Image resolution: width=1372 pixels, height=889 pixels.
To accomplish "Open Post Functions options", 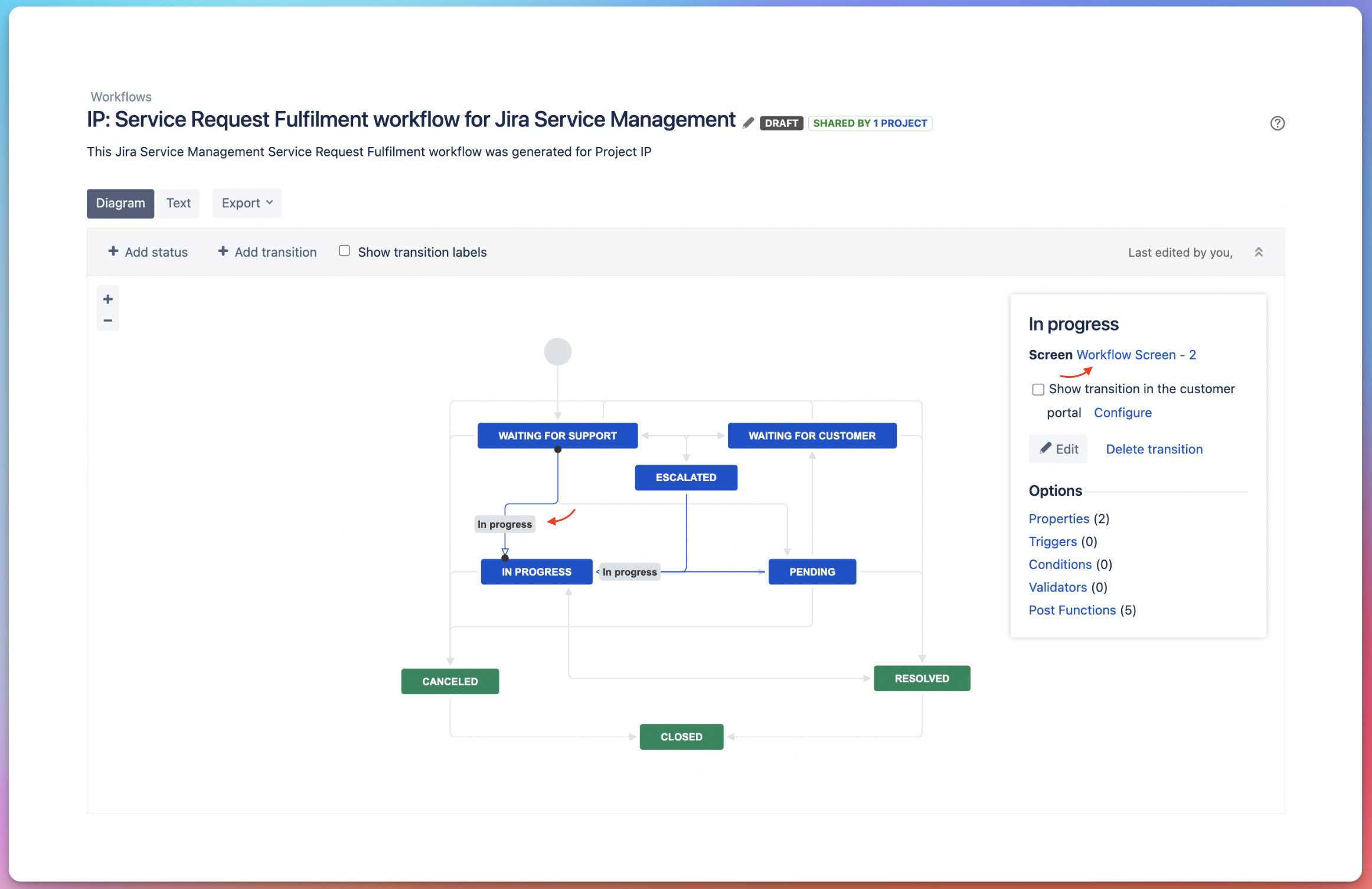I will 1072,610.
